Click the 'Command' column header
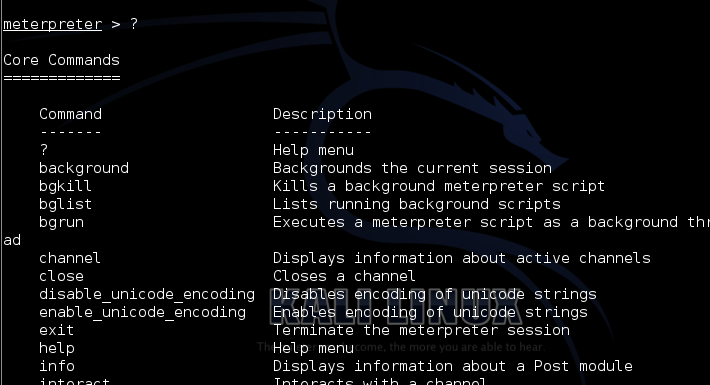The width and height of the screenshot is (710, 385). (x=71, y=114)
